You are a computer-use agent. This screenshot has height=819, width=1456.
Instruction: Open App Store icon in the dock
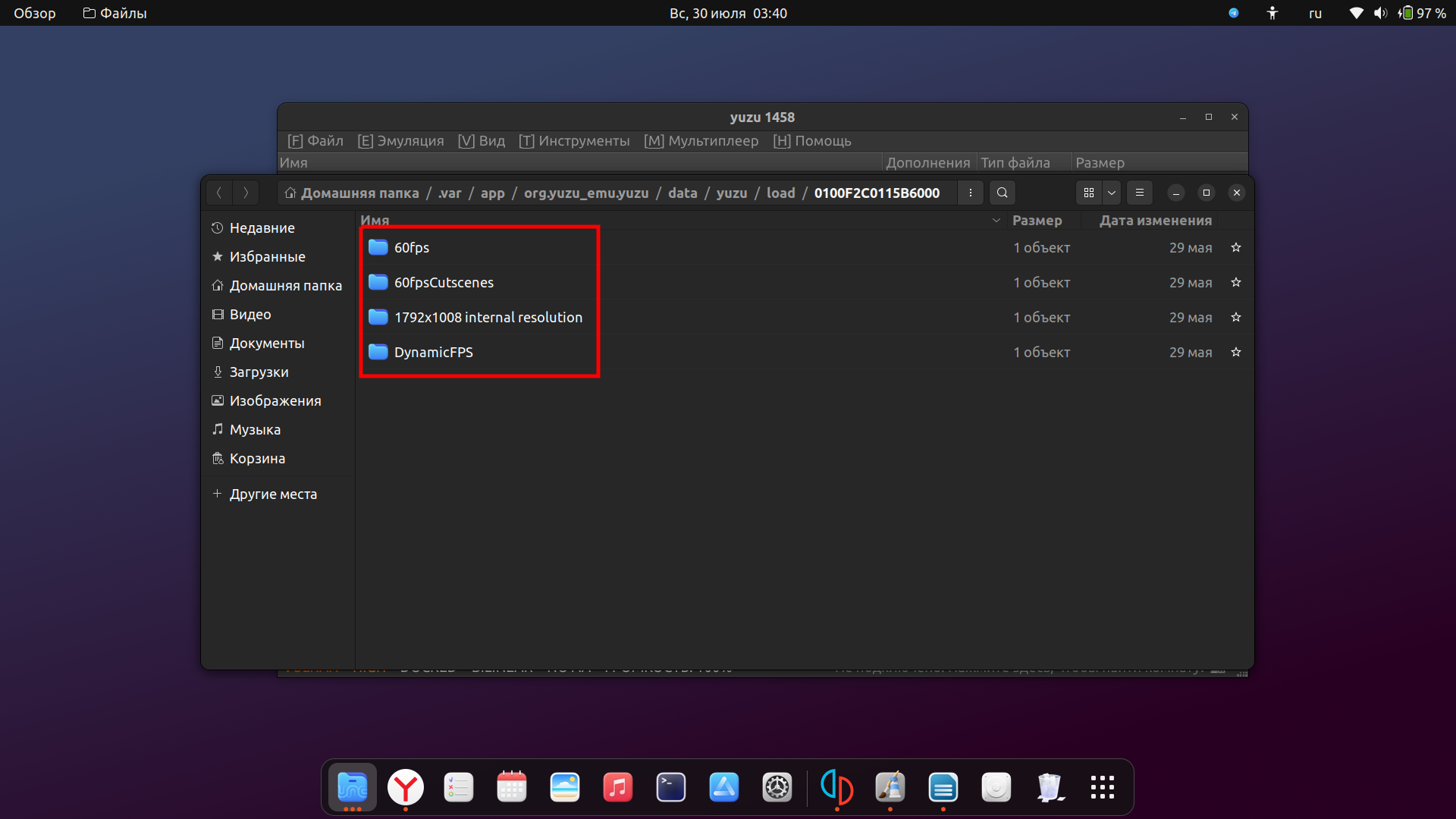(x=724, y=787)
